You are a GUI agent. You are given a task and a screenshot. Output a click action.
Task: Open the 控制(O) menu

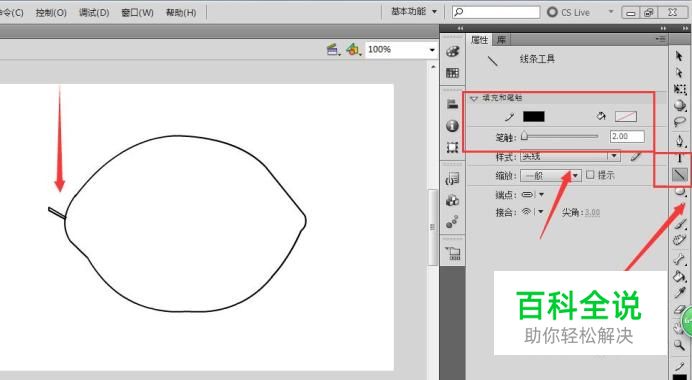[x=51, y=13]
